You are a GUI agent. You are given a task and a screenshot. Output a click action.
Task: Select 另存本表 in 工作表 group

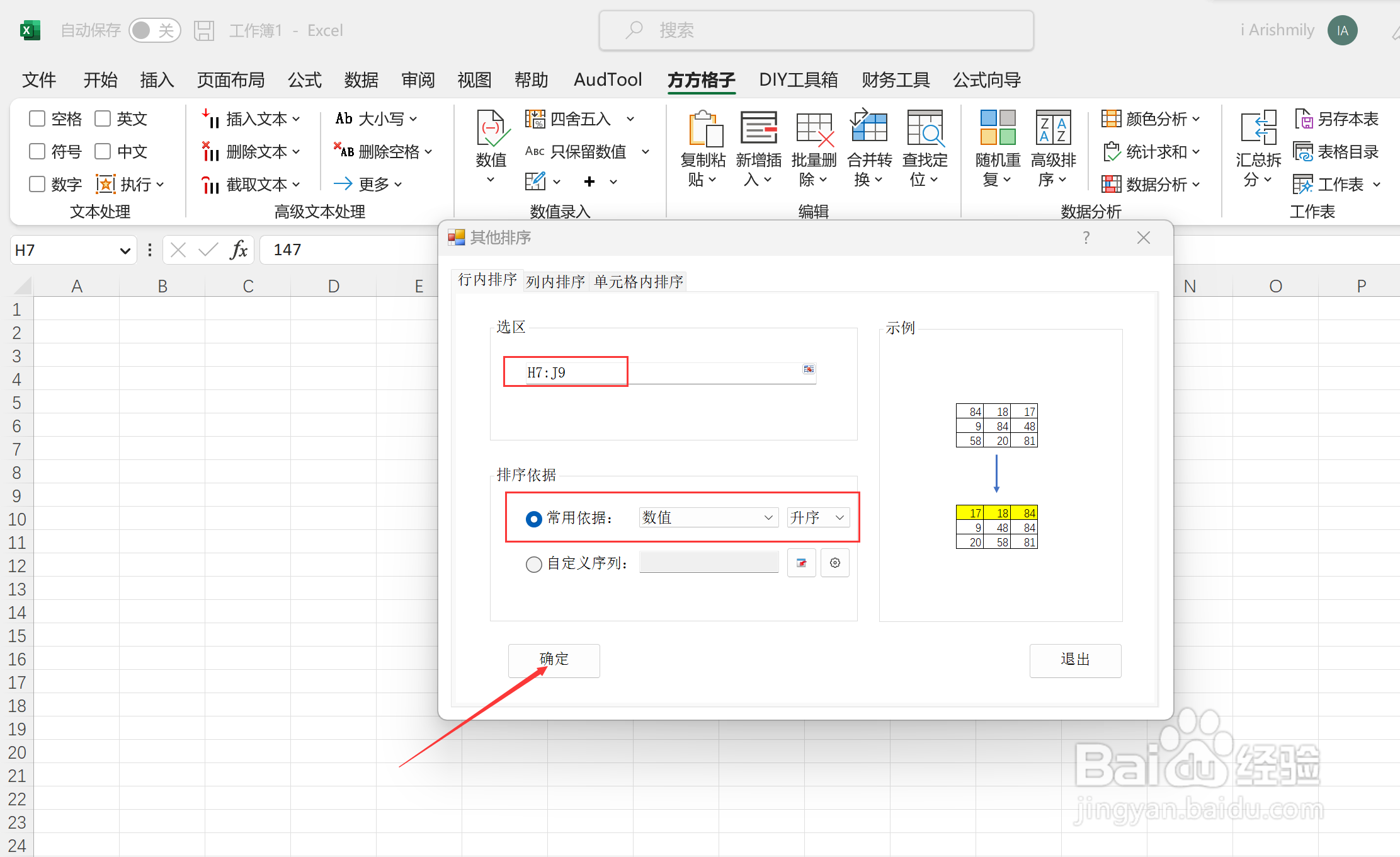tap(1336, 118)
